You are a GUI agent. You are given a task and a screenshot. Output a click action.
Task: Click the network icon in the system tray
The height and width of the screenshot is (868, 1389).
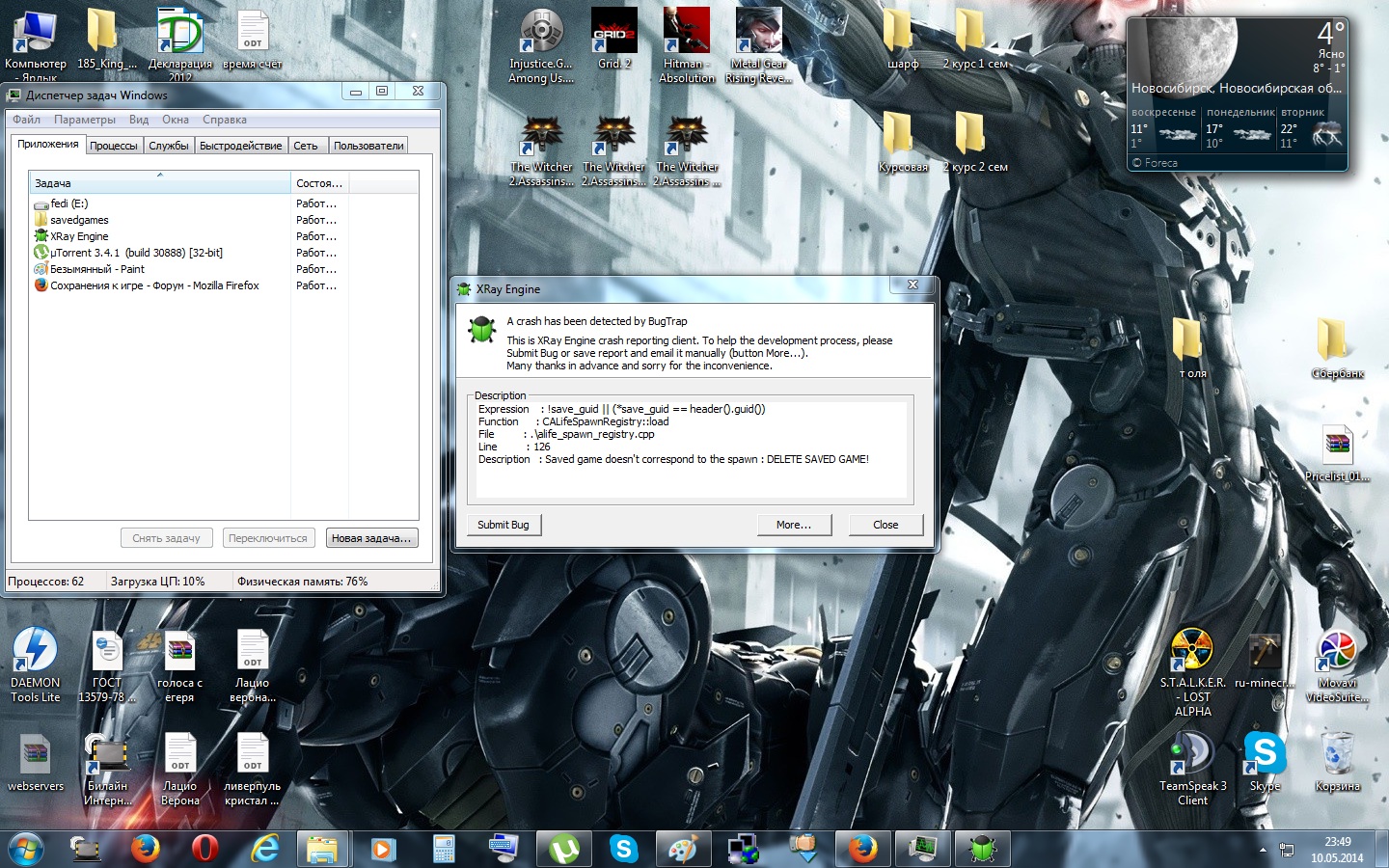[x=1286, y=850]
